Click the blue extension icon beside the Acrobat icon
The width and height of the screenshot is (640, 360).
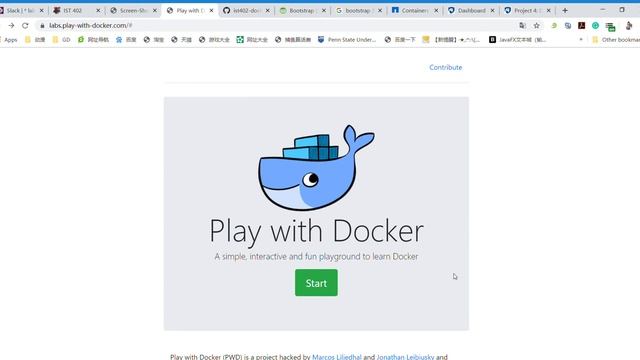568,25
